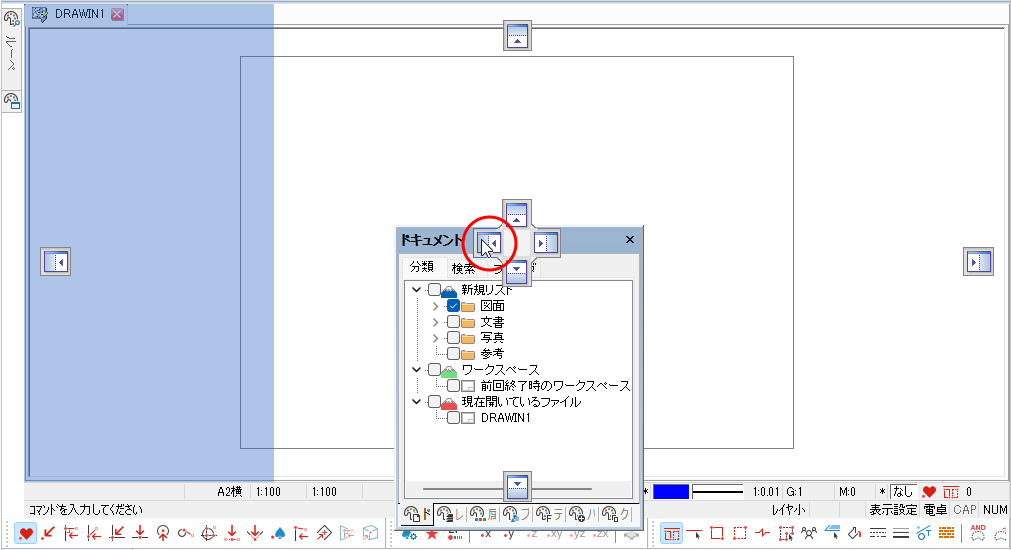Check the 新規リスト checkbox
This screenshot has width=1011, height=550.
click(x=434, y=290)
